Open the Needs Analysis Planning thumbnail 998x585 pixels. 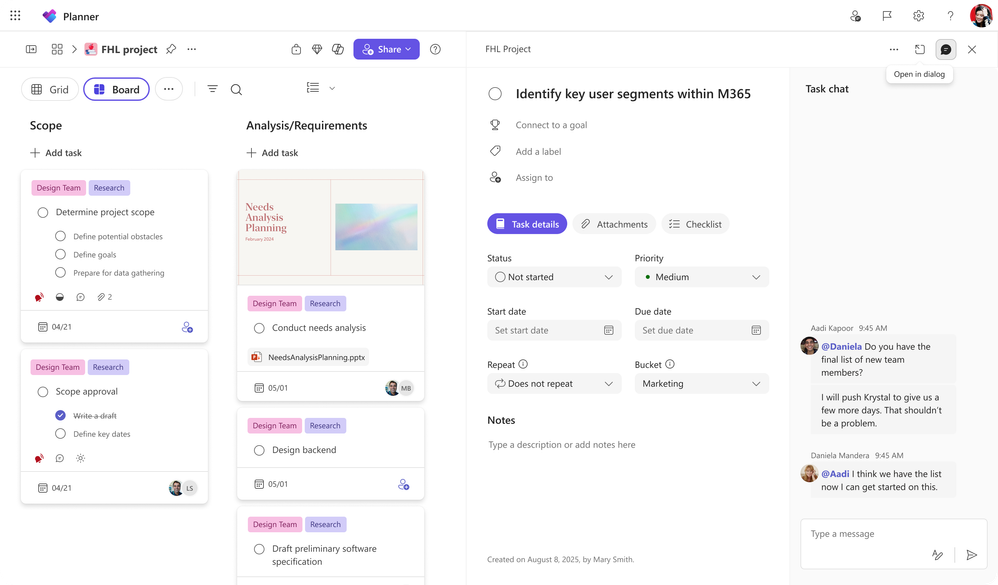tap(331, 228)
